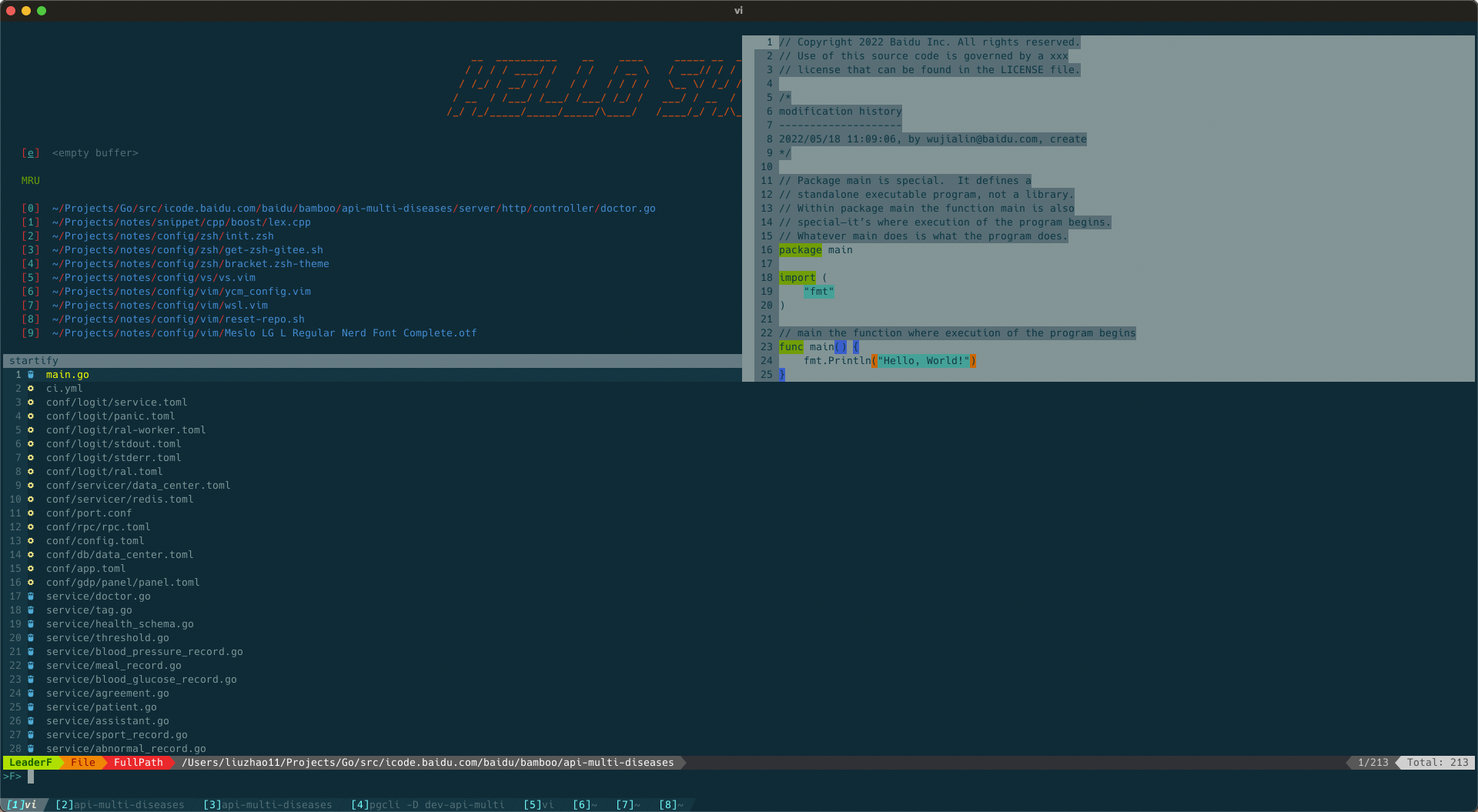Click the FullPath segment in the statusline

138,763
